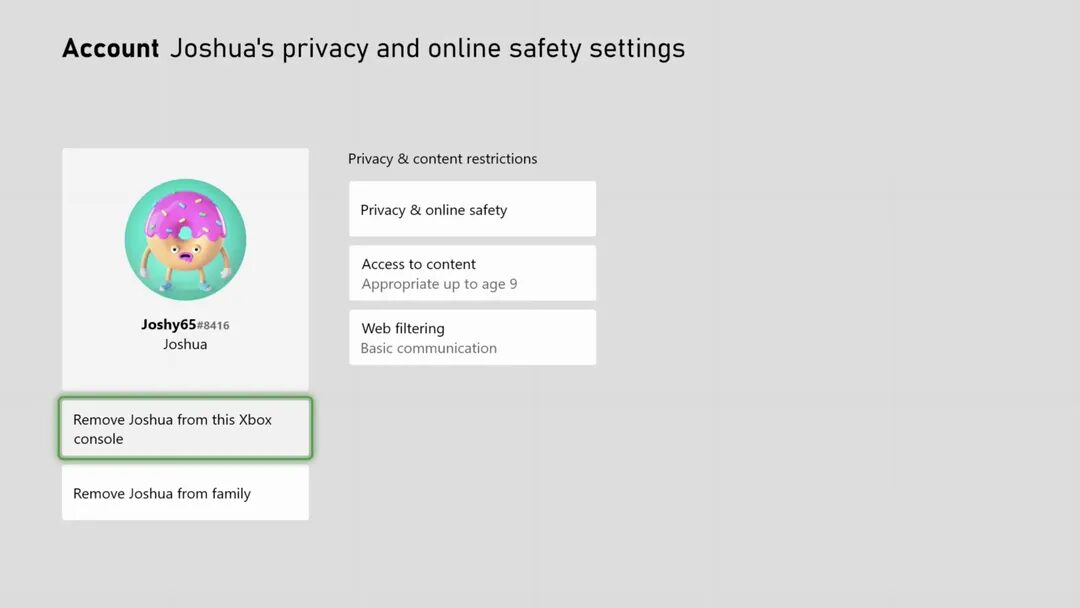Screen dimensions: 1080x608
Task: Click the privacy and online safety settings title
Action: coord(427,48)
